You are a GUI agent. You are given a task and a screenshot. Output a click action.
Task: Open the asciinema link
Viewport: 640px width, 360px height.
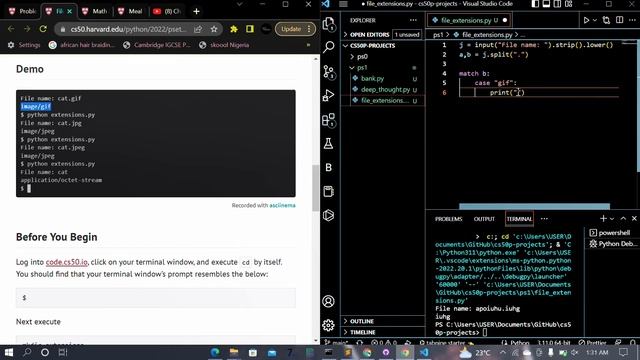[282, 205]
